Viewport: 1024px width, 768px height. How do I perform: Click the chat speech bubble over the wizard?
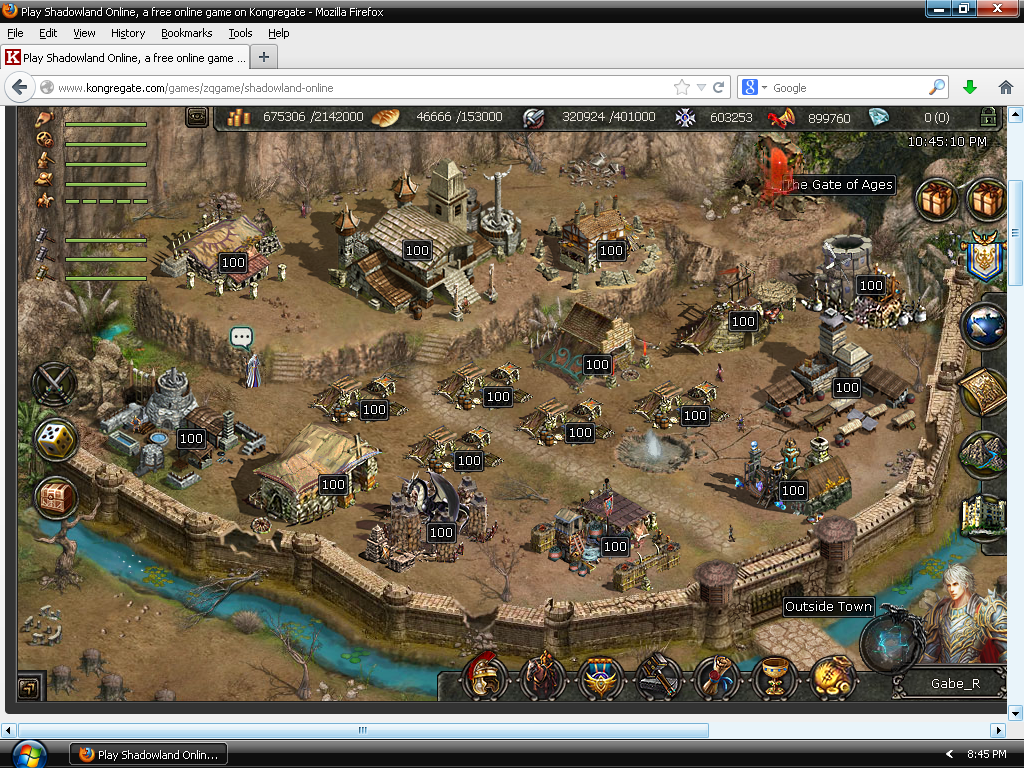click(x=241, y=338)
